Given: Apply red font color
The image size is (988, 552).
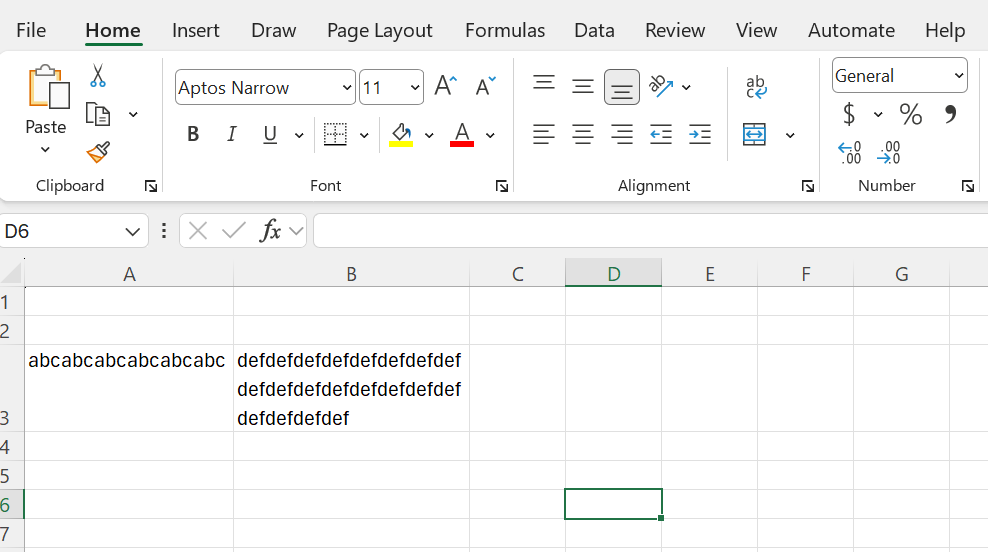Looking at the screenshot, I should point(462,134).
